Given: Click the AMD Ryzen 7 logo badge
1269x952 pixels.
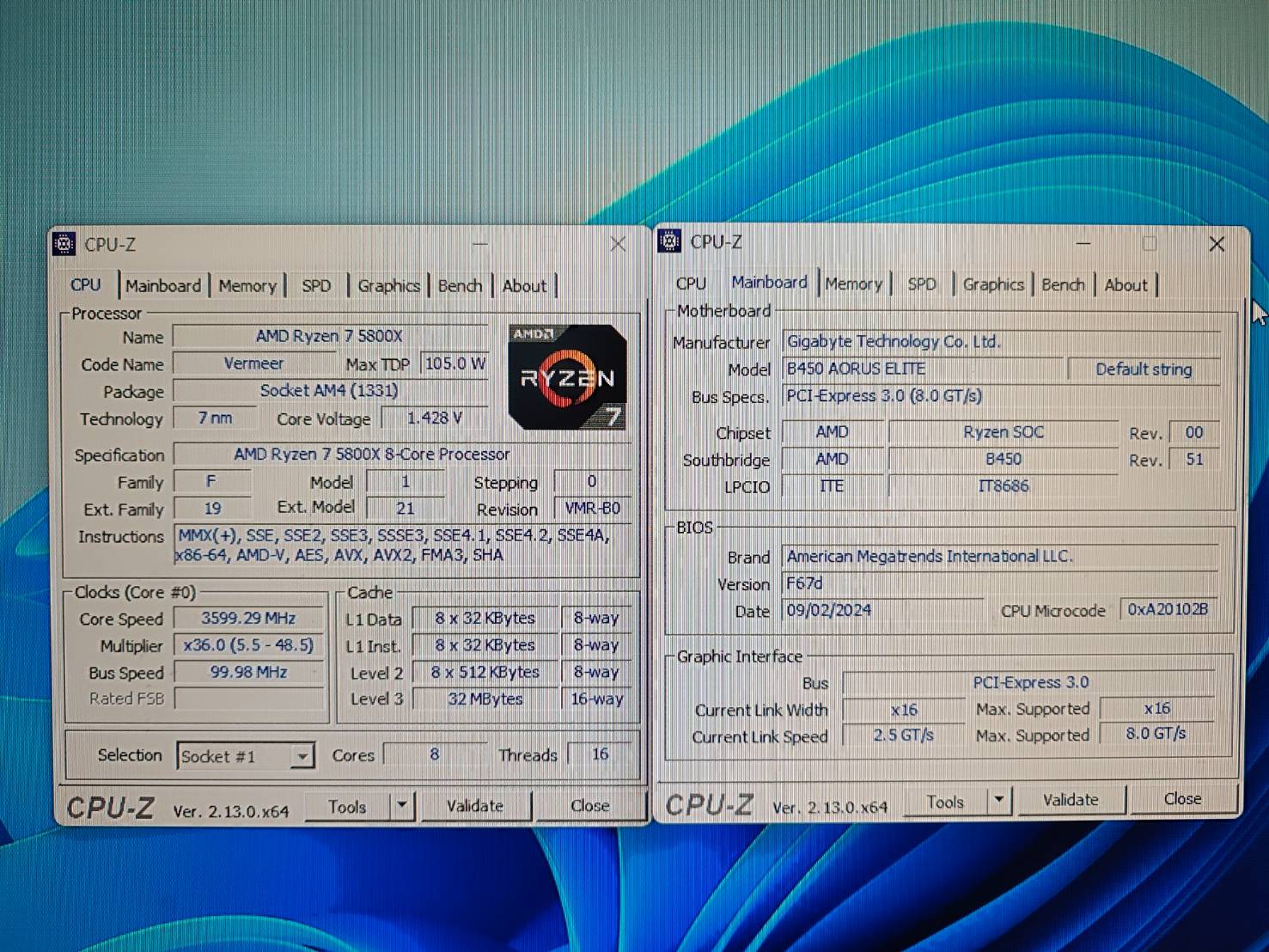Looking at the screenshot, I should [x=568, y=377].
